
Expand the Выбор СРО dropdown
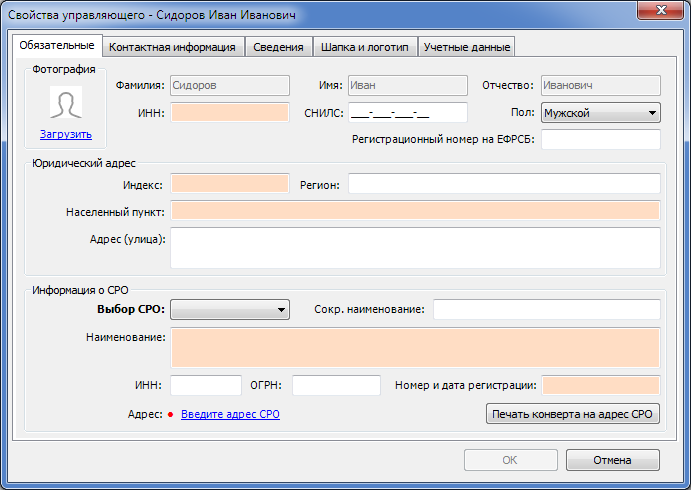(x=230, y=310)
